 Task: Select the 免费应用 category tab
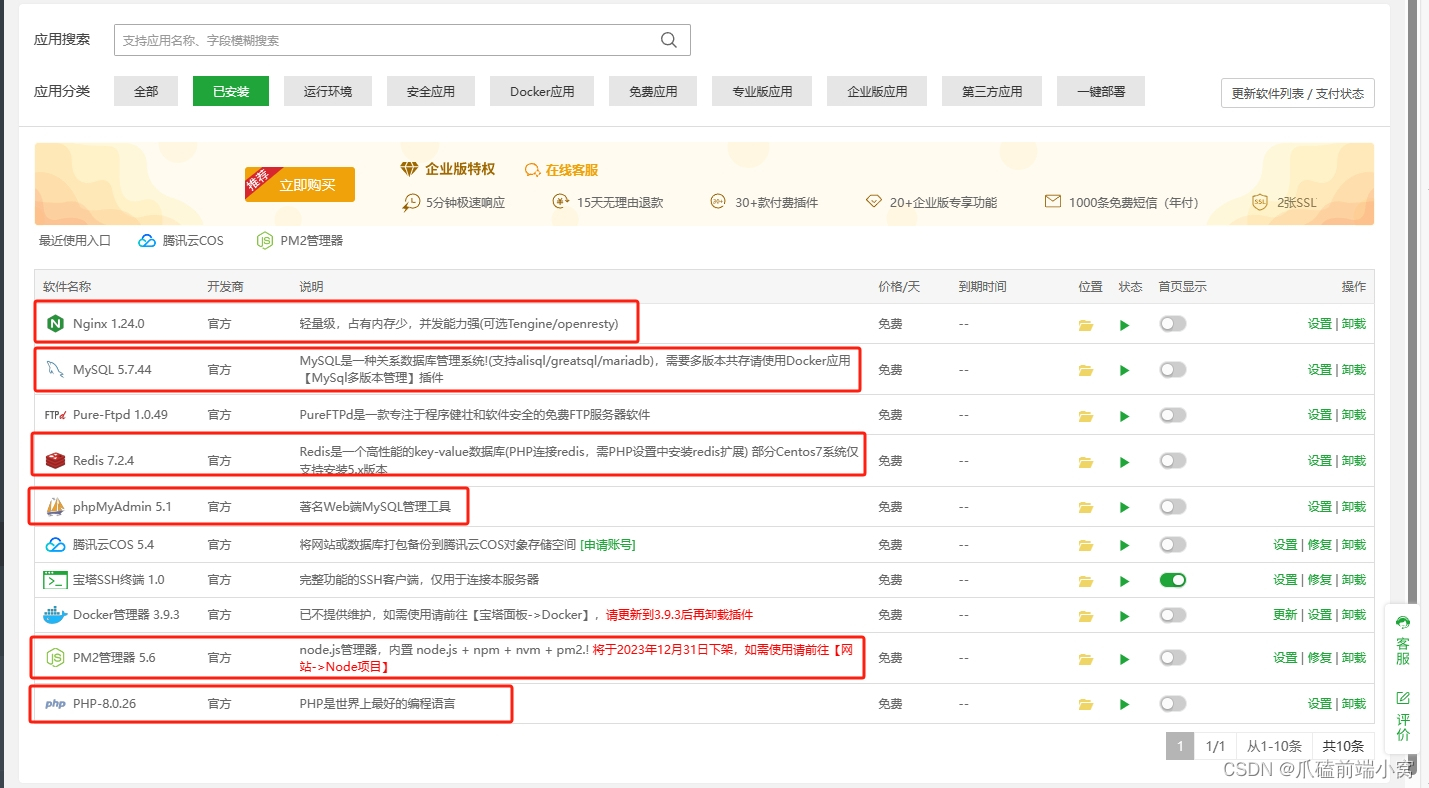pyautogui.click(x=653, y=91)
